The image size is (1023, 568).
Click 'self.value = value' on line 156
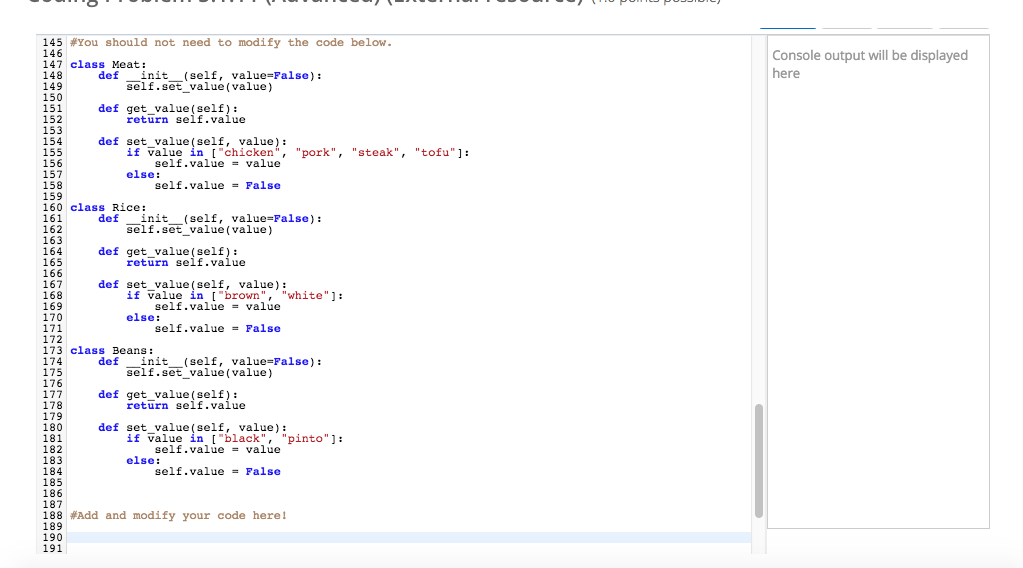click(217, 164)
